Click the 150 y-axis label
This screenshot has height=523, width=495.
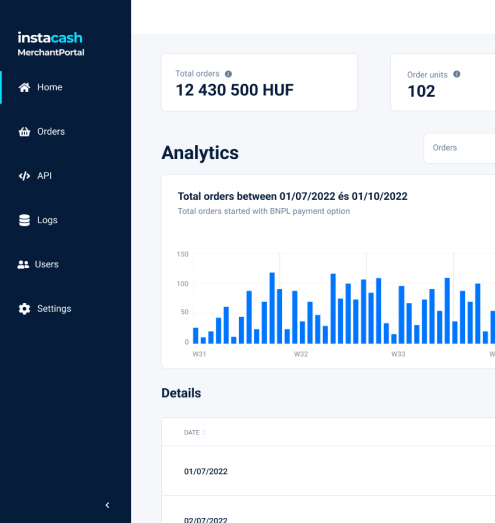point(182,254)
